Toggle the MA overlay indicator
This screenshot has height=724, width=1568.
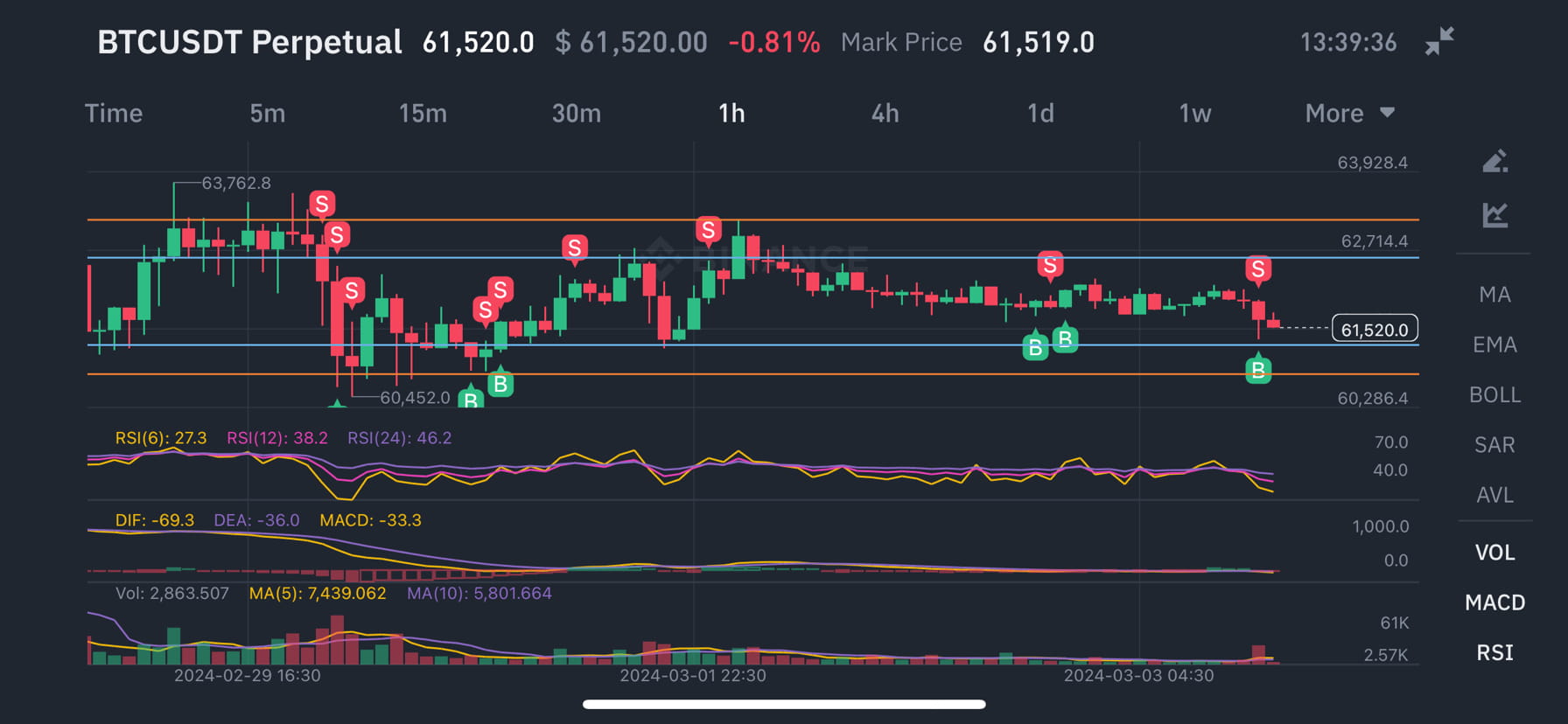[x=1494, y=295]
